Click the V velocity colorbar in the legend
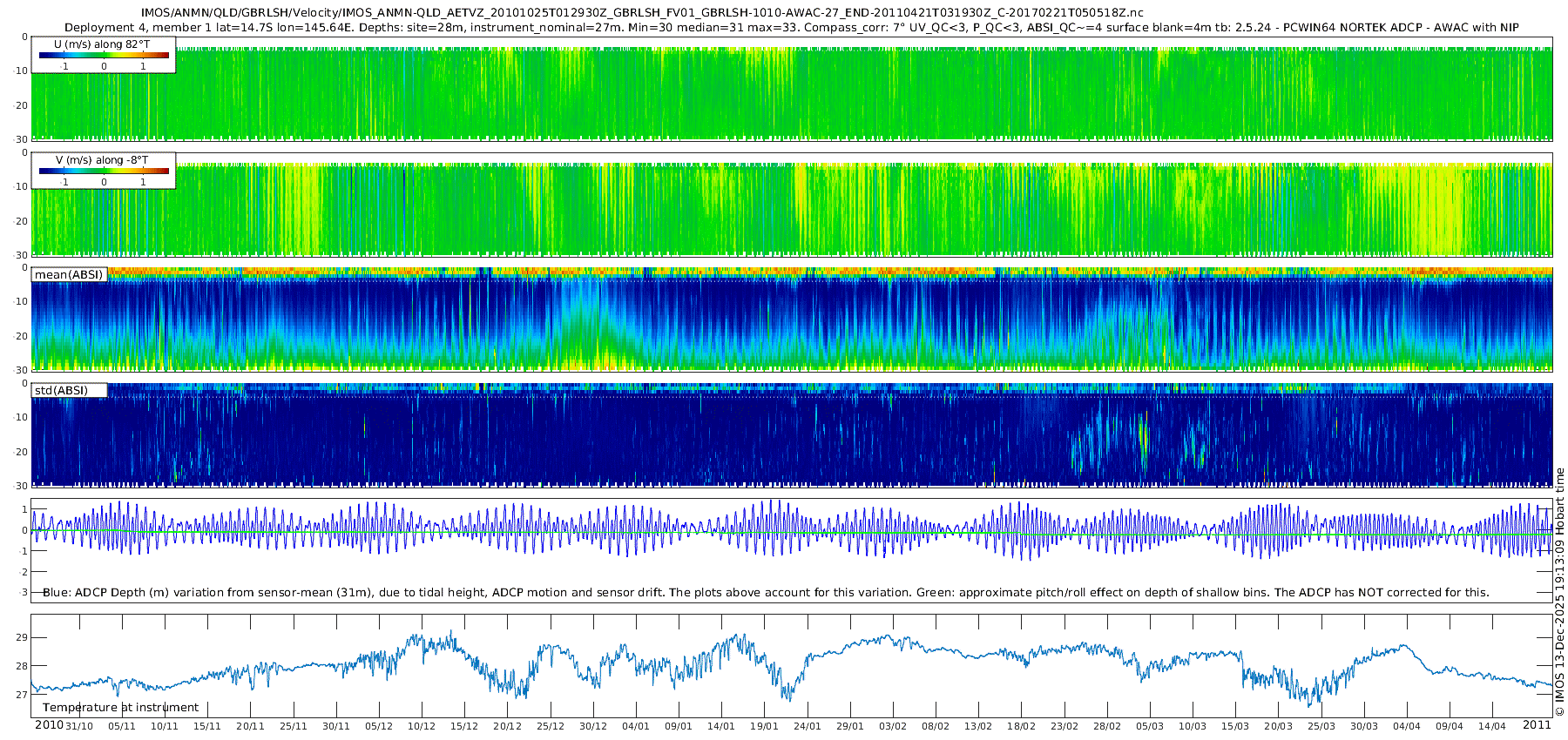Screen dimensions: 1568x740 [104, 171]
